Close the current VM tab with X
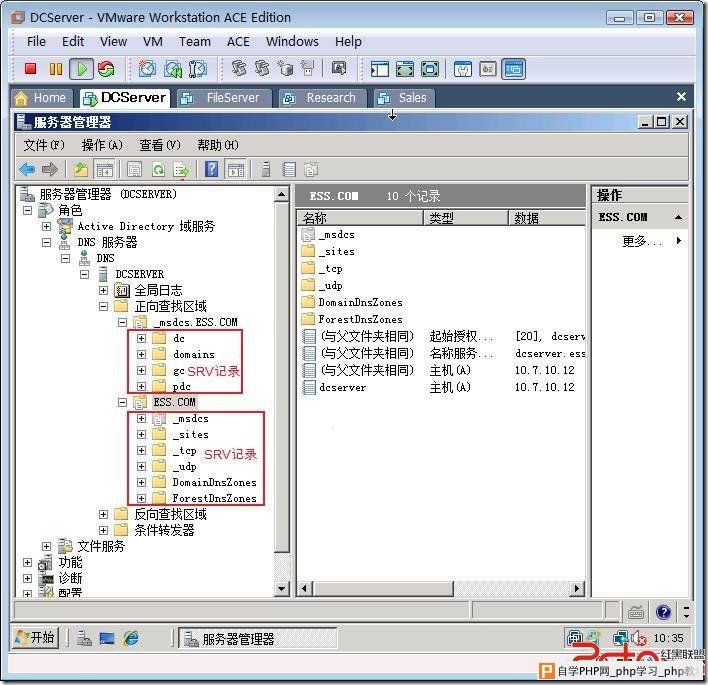 (x=681, y=96)
